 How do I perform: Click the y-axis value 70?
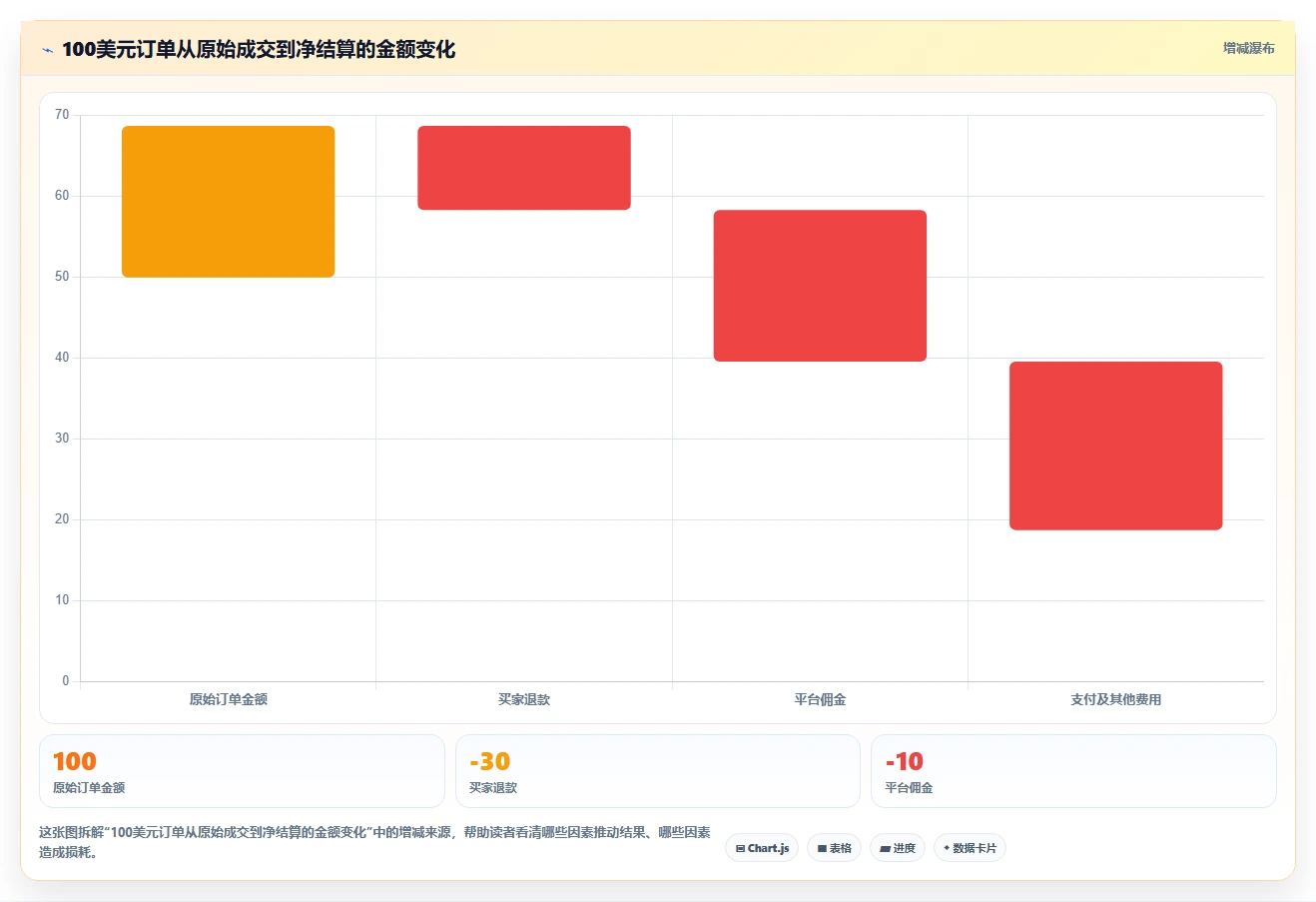tap(62, 115)
